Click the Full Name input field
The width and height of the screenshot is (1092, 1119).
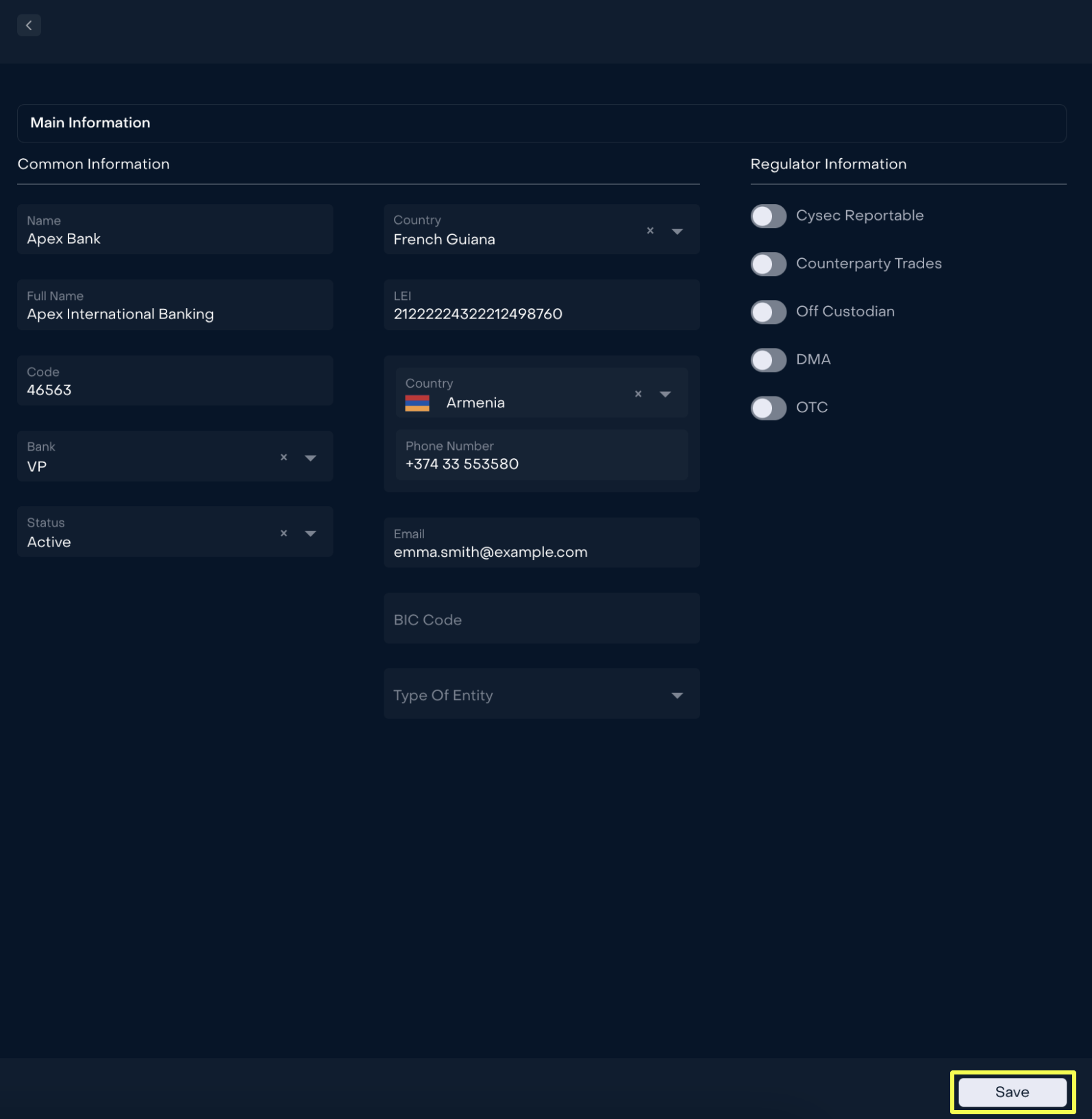tap(175, 305)
